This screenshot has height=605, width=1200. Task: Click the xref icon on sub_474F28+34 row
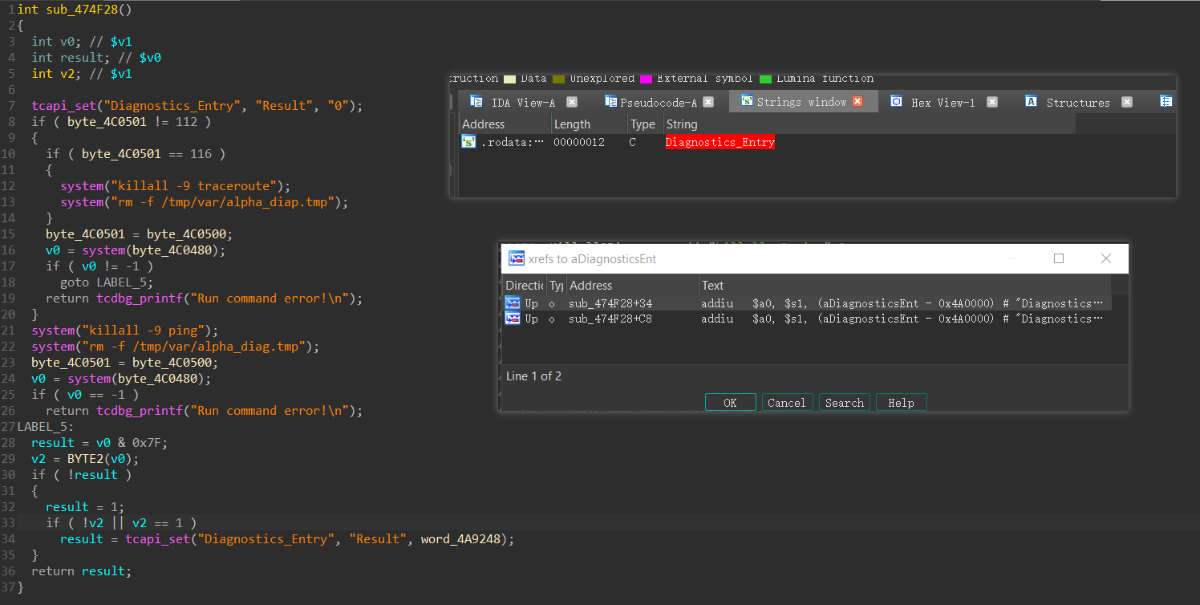click(513, 303)
